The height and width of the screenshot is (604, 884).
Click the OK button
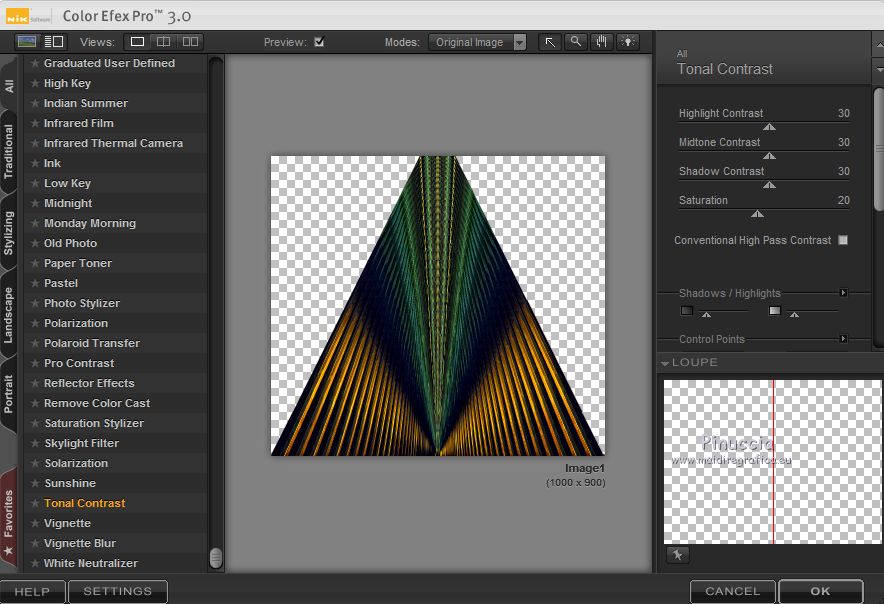[820, 591]
